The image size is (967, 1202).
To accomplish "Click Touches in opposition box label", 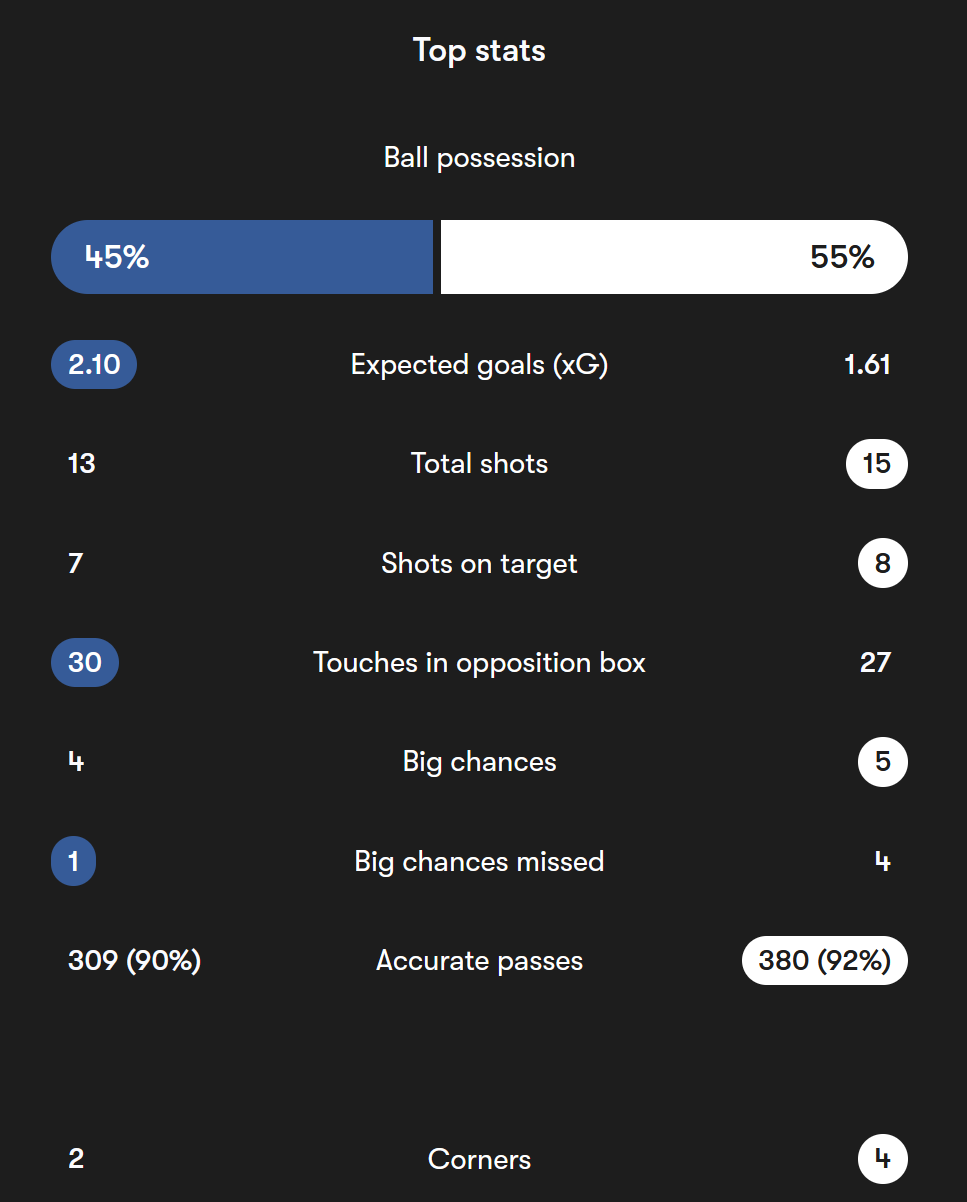I will 479,662.
